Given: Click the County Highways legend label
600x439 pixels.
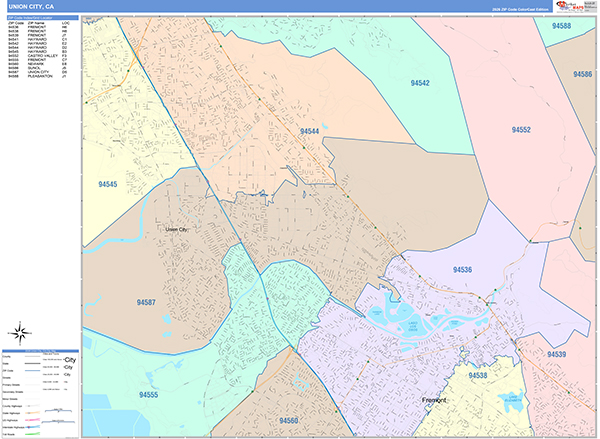Looking at the screenshot, I should click(x=12, y=406).
